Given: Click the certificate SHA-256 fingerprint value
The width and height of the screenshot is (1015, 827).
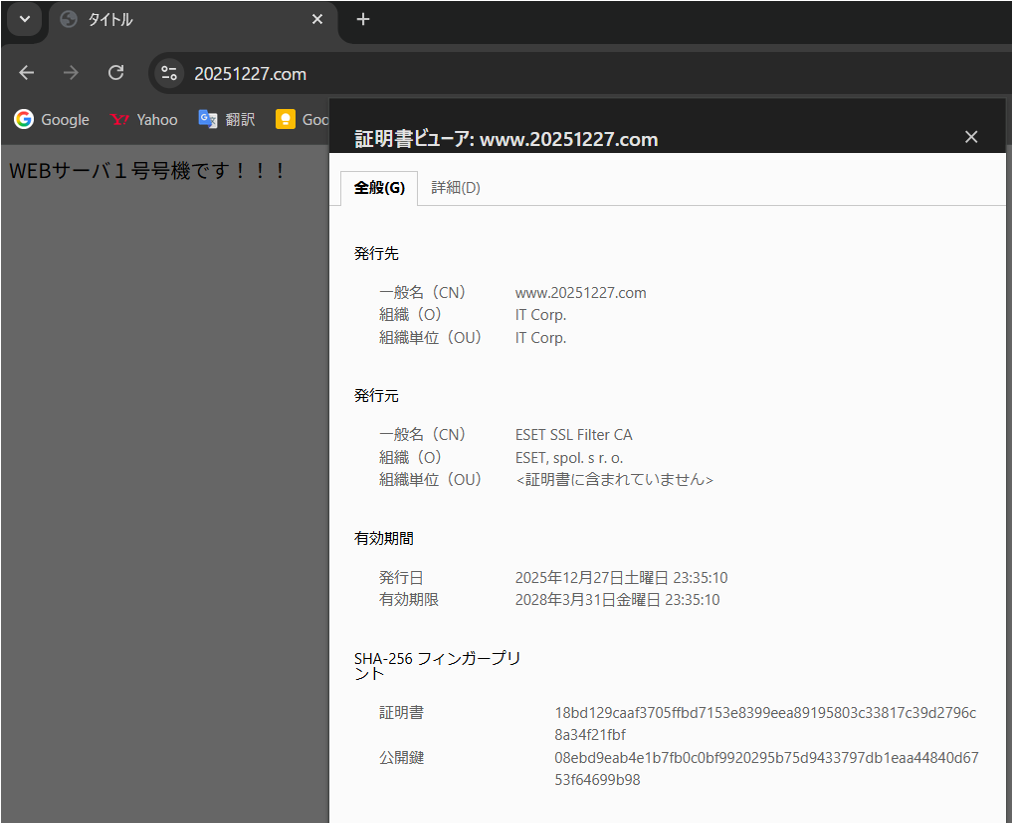Looking at the screenshot, I should tap(765, 723).
